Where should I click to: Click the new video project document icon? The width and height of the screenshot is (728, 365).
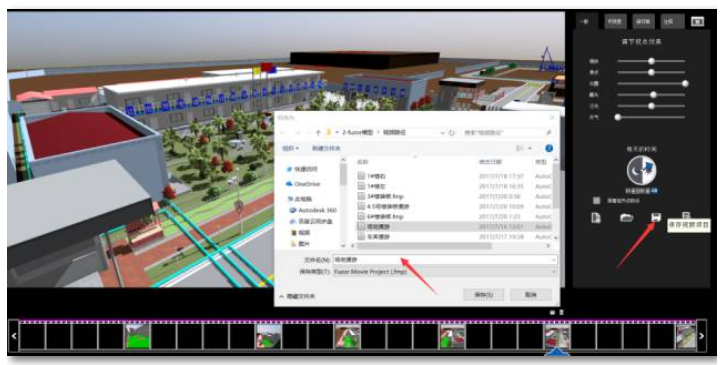pyautogui.click(x=596, y=217)
